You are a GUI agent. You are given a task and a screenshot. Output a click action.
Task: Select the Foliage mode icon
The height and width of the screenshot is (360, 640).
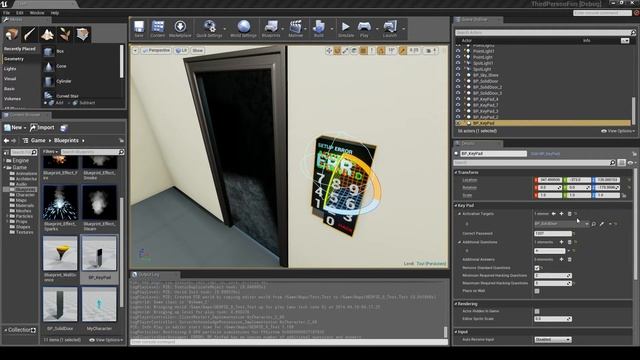coord(65,34)
